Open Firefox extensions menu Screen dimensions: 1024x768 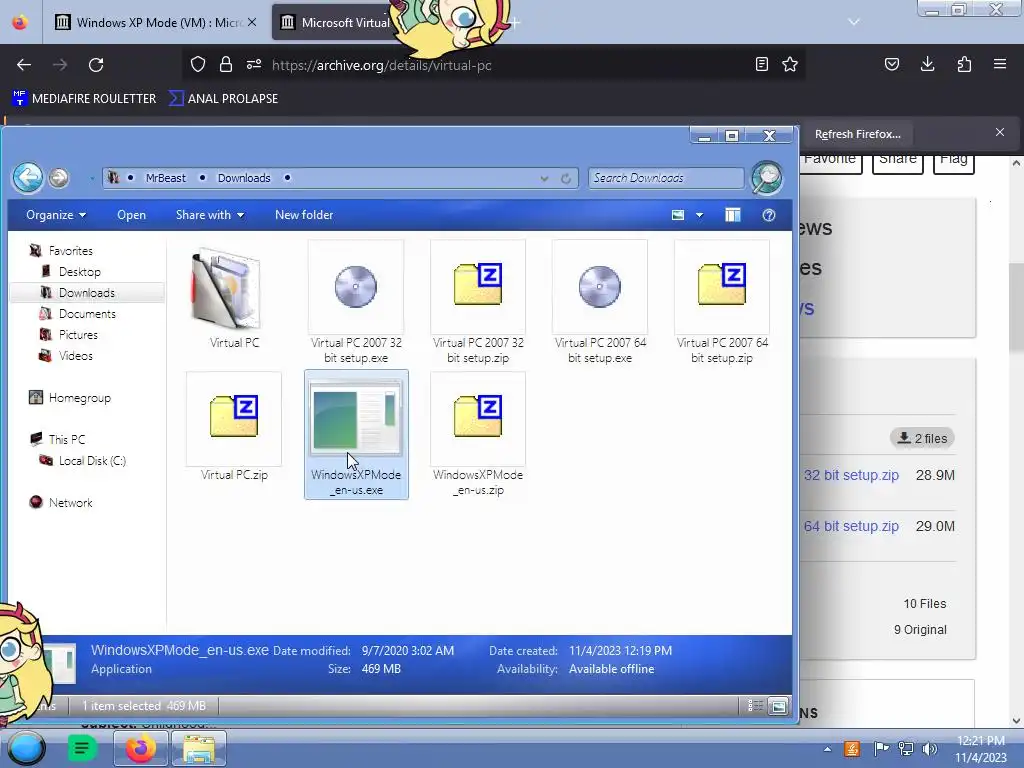tap(964, 64)
